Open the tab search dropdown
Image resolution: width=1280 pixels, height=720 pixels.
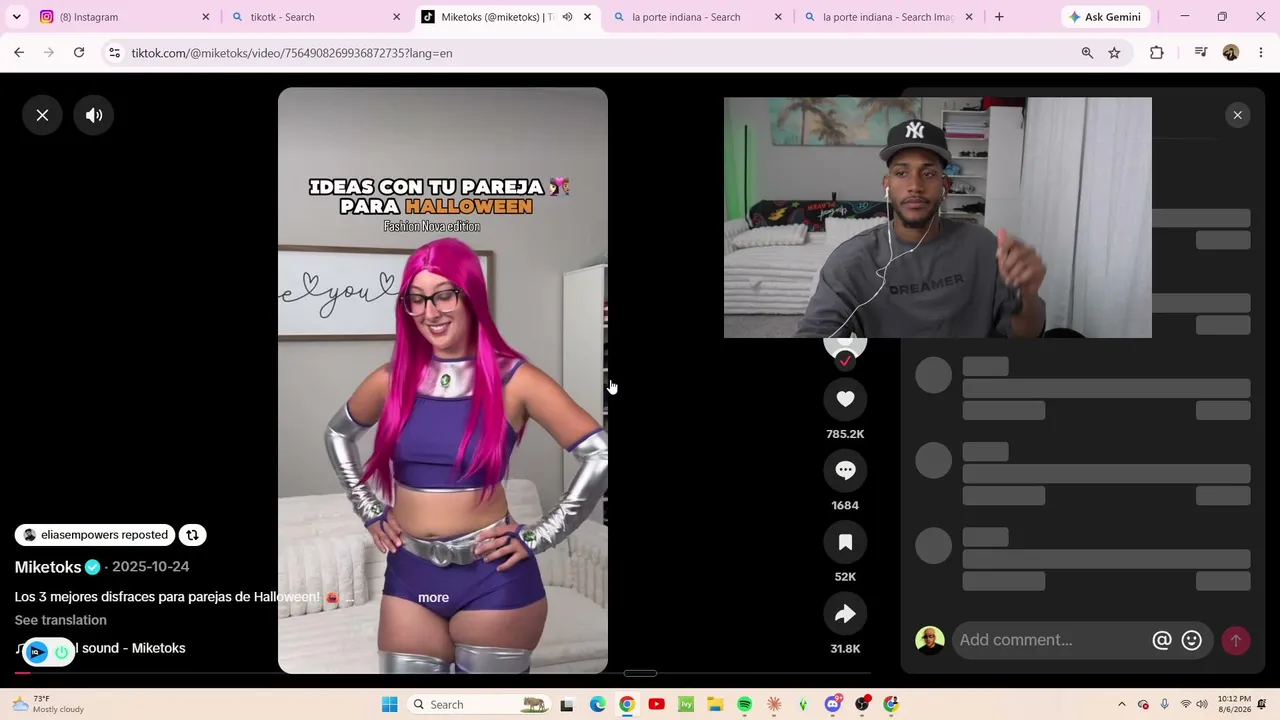click(16, 17)
